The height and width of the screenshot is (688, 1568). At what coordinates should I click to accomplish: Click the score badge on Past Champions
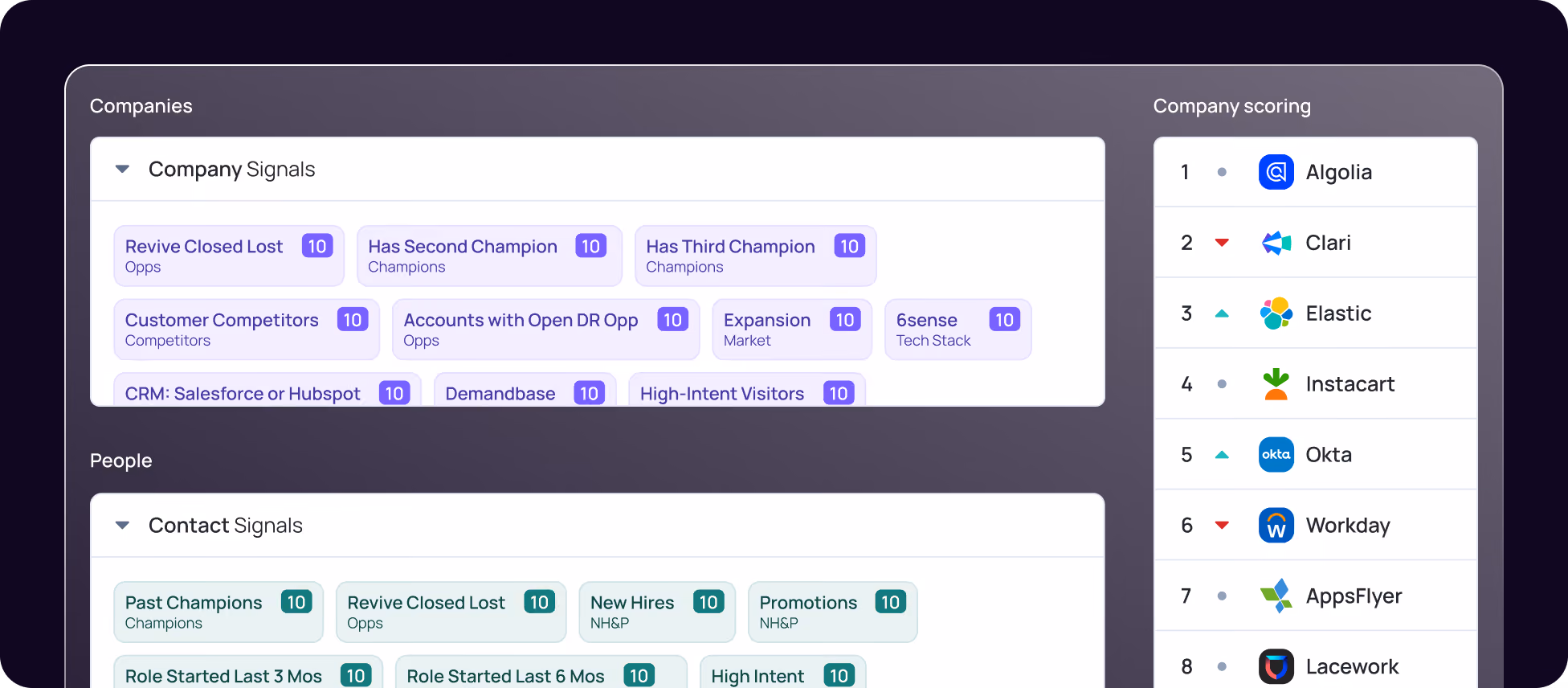coord(296,602)
